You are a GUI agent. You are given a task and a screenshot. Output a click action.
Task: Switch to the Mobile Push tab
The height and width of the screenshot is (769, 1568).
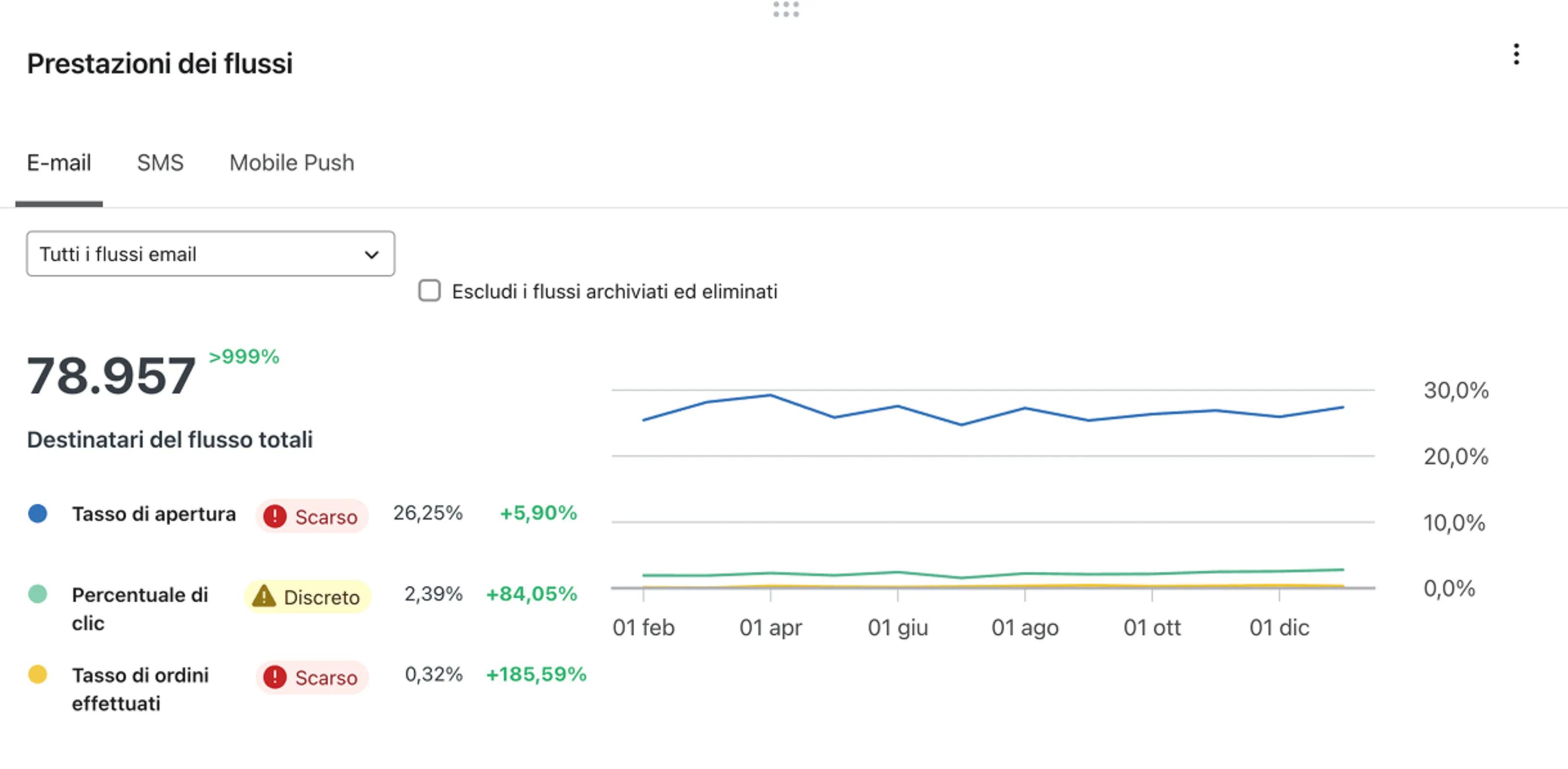point(291,162)
